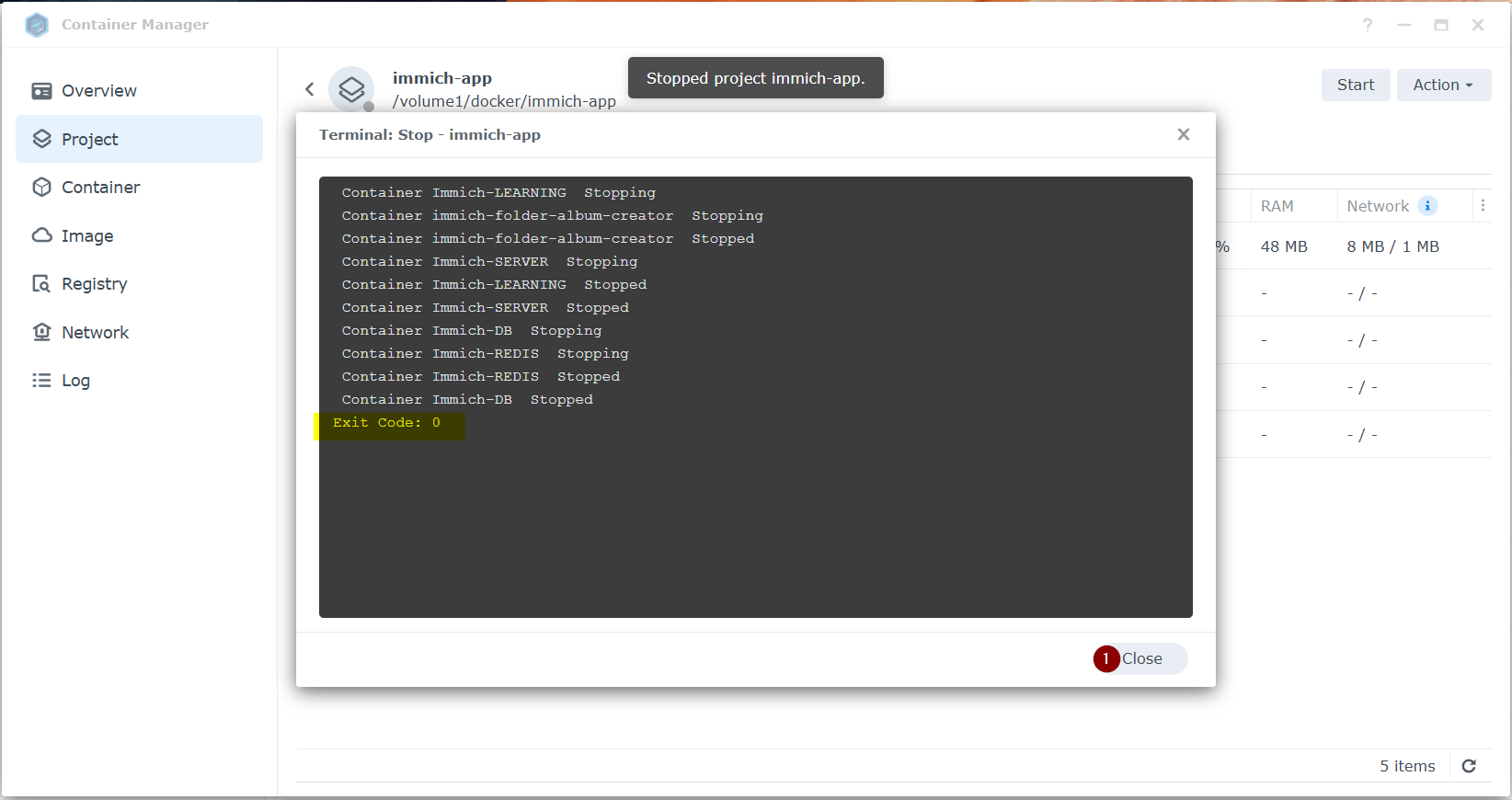This screenshot has width=1512, height=800.
Task: Click the immich-folder-album-creator Stopped line
Action: point(547,239)
